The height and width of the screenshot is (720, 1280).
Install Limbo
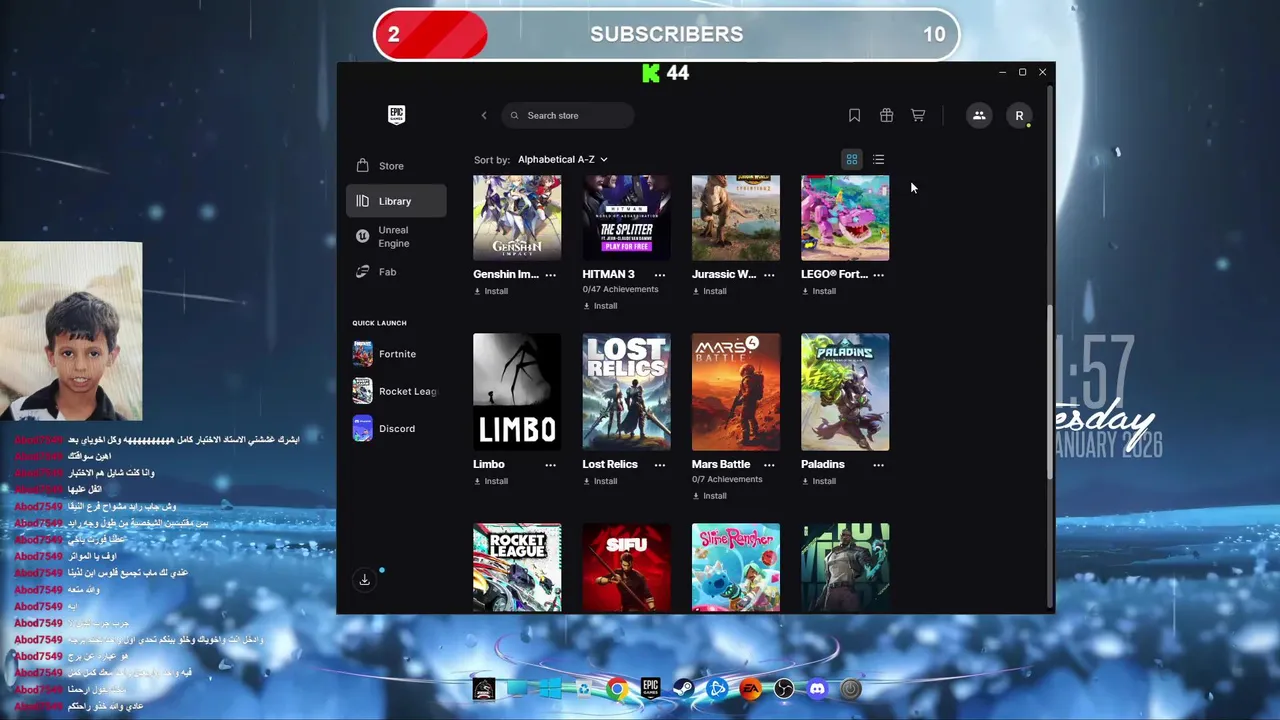click(x=491, y=481)
